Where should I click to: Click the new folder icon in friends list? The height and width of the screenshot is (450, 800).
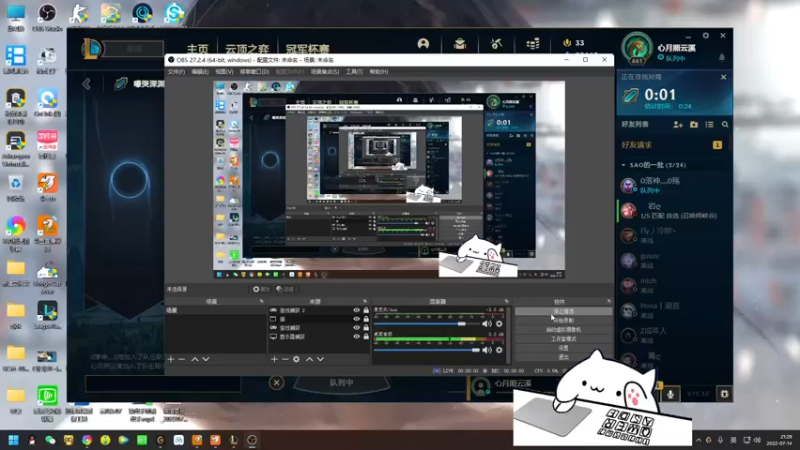[x=694, y=124]
